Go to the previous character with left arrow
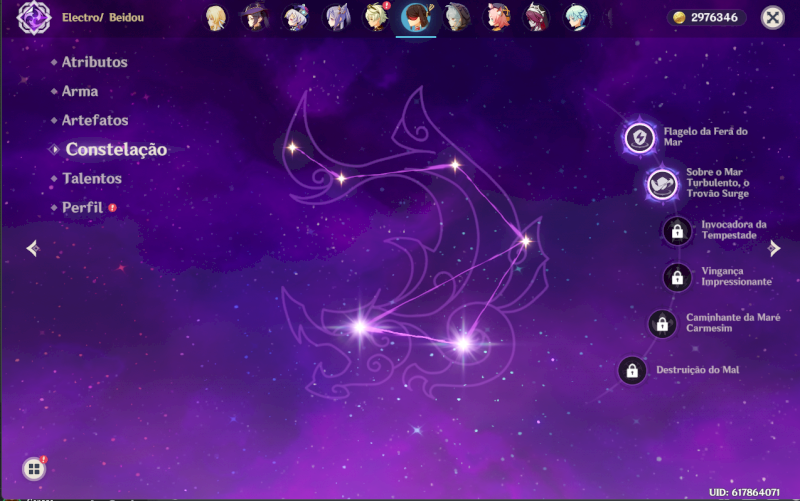 33,248
